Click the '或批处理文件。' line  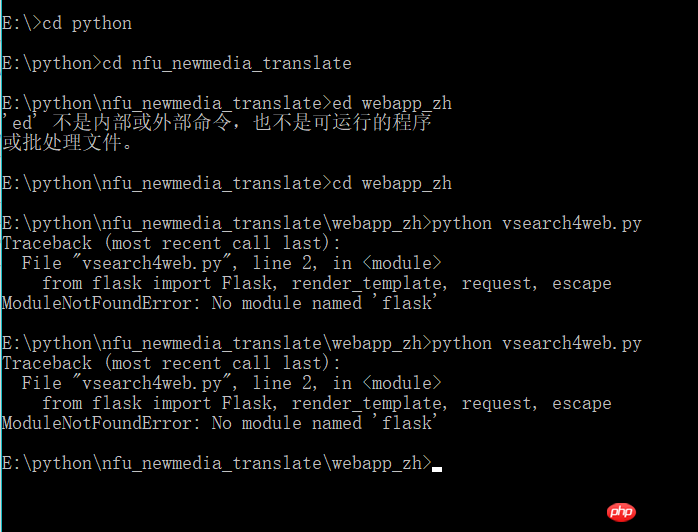(x=67, y=142)
